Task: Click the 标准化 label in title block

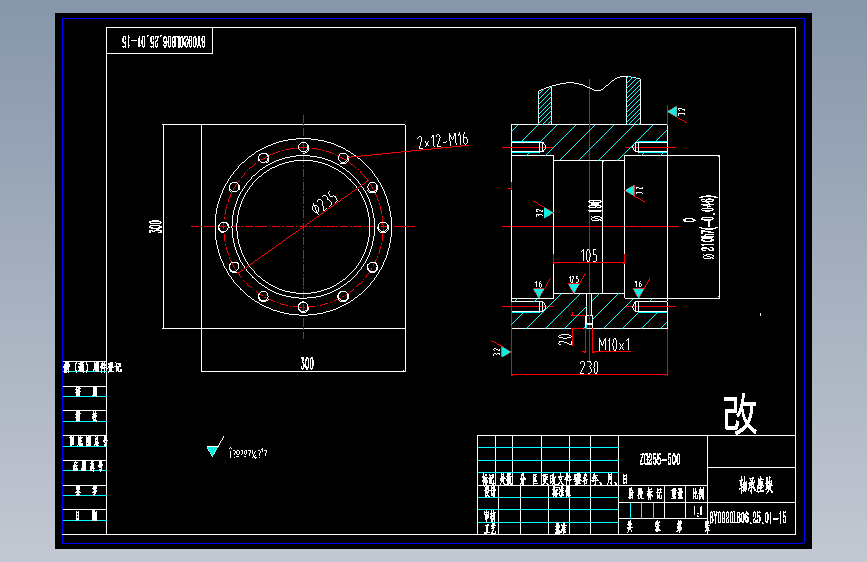Action: (x=561, y=492)
